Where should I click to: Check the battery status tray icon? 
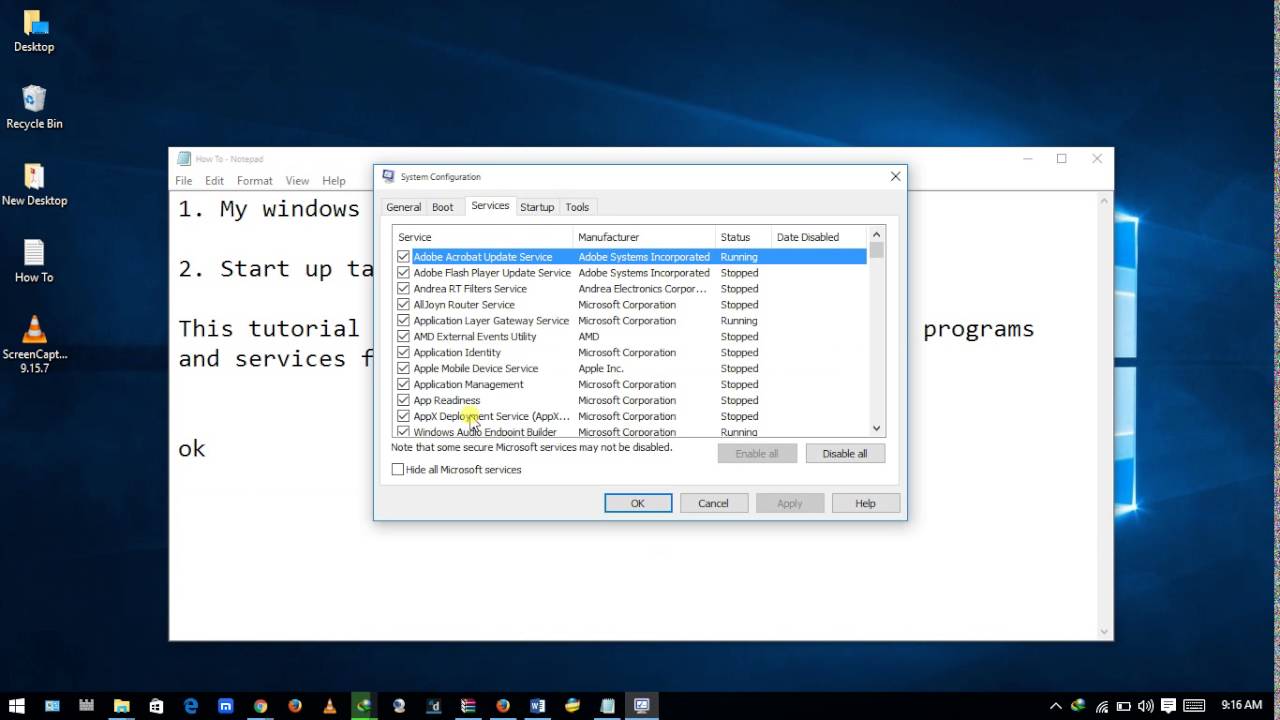pos(1124,706)
